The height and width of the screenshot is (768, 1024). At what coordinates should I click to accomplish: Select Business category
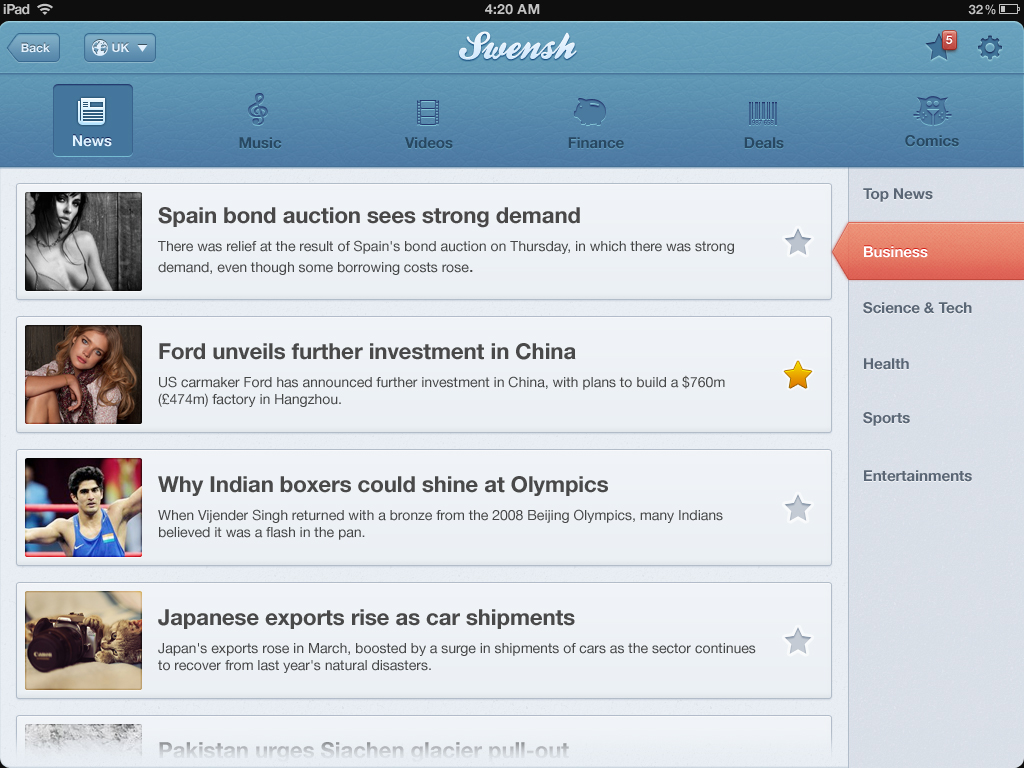[928, 251]
